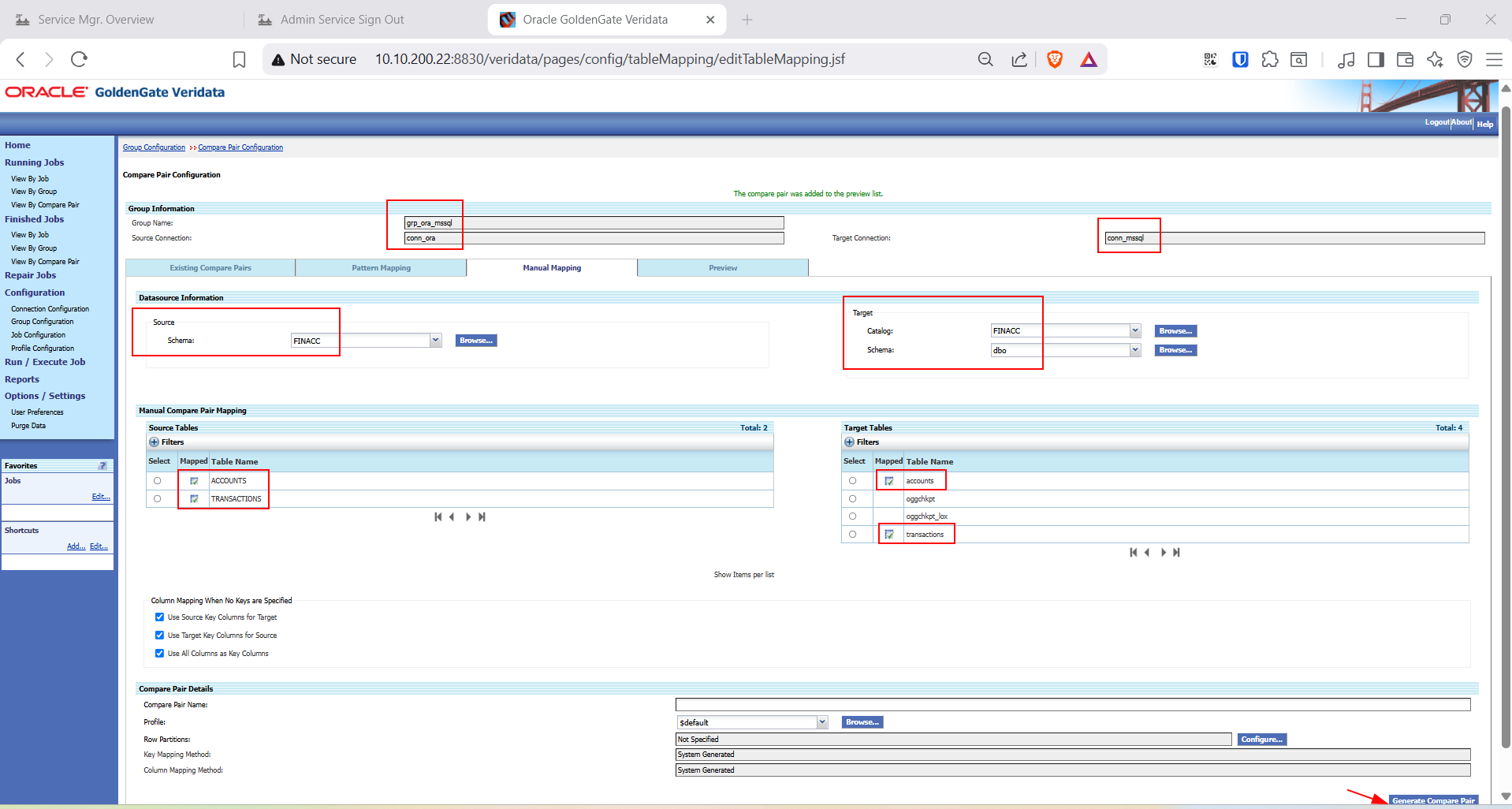Screen dimensions: 1512x809
Task: Open the browser hamburger menu
Action: coord(1494,59)
